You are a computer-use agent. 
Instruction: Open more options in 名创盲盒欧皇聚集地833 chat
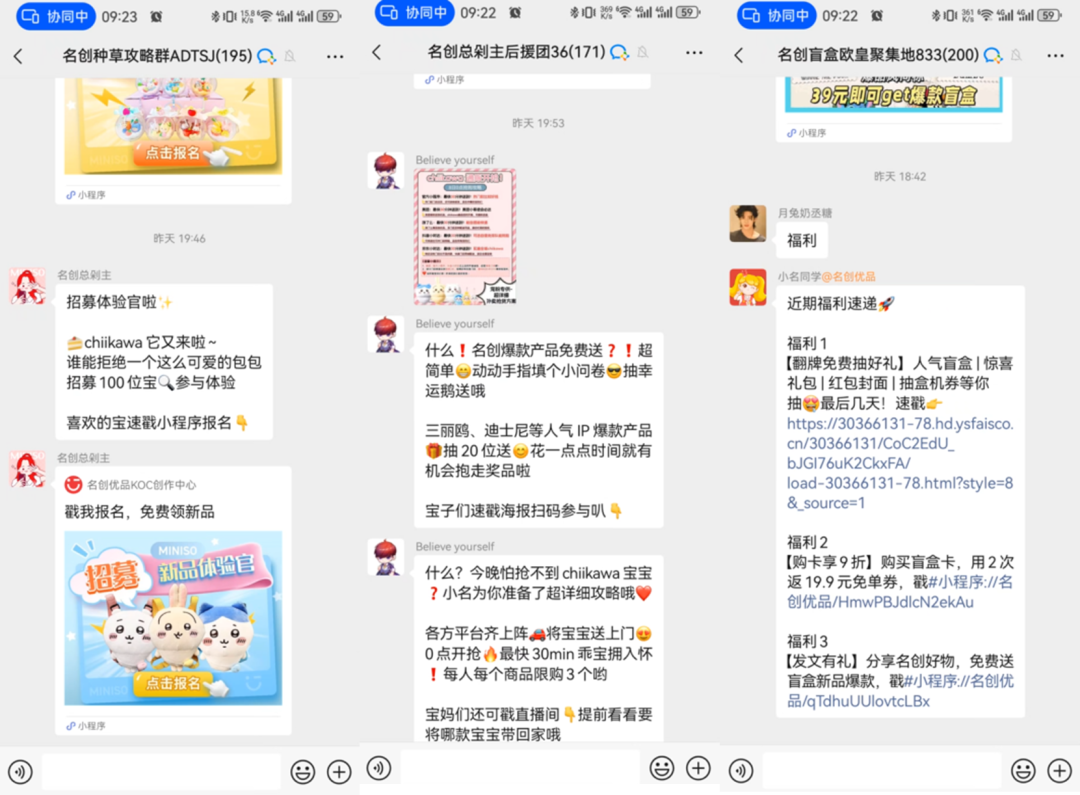(1055, 56)
